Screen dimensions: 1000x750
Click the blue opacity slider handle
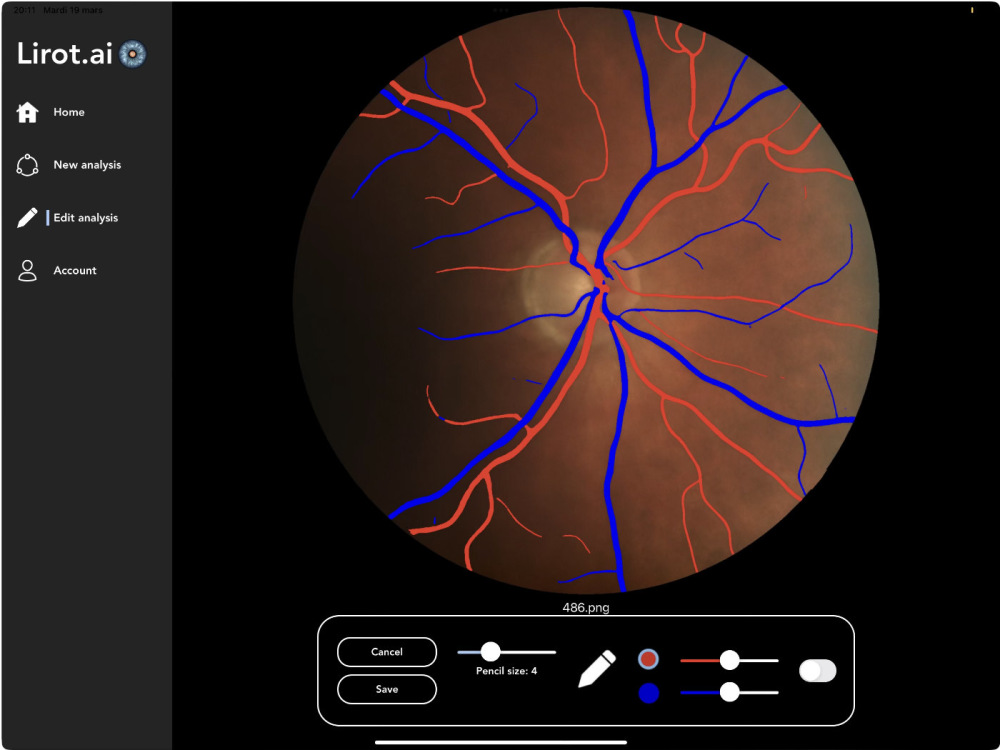point(730,692)
